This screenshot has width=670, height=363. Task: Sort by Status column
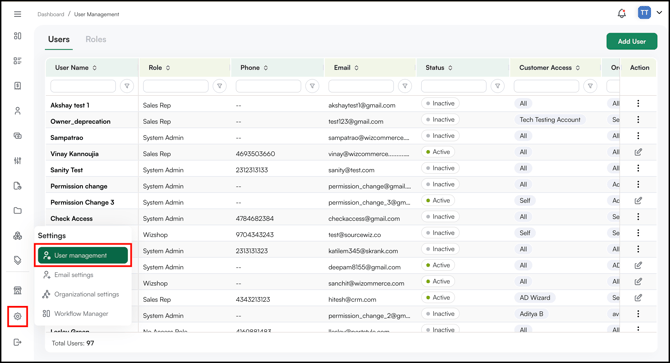pyautogui.click(x=450, y=67)
